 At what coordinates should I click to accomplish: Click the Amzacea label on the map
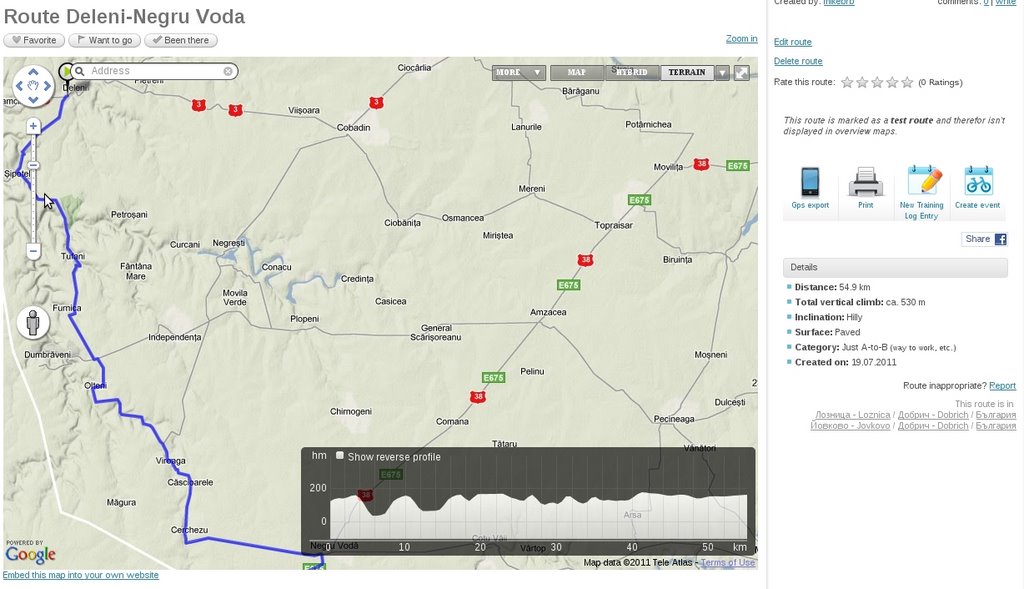(x=548, y=312)
